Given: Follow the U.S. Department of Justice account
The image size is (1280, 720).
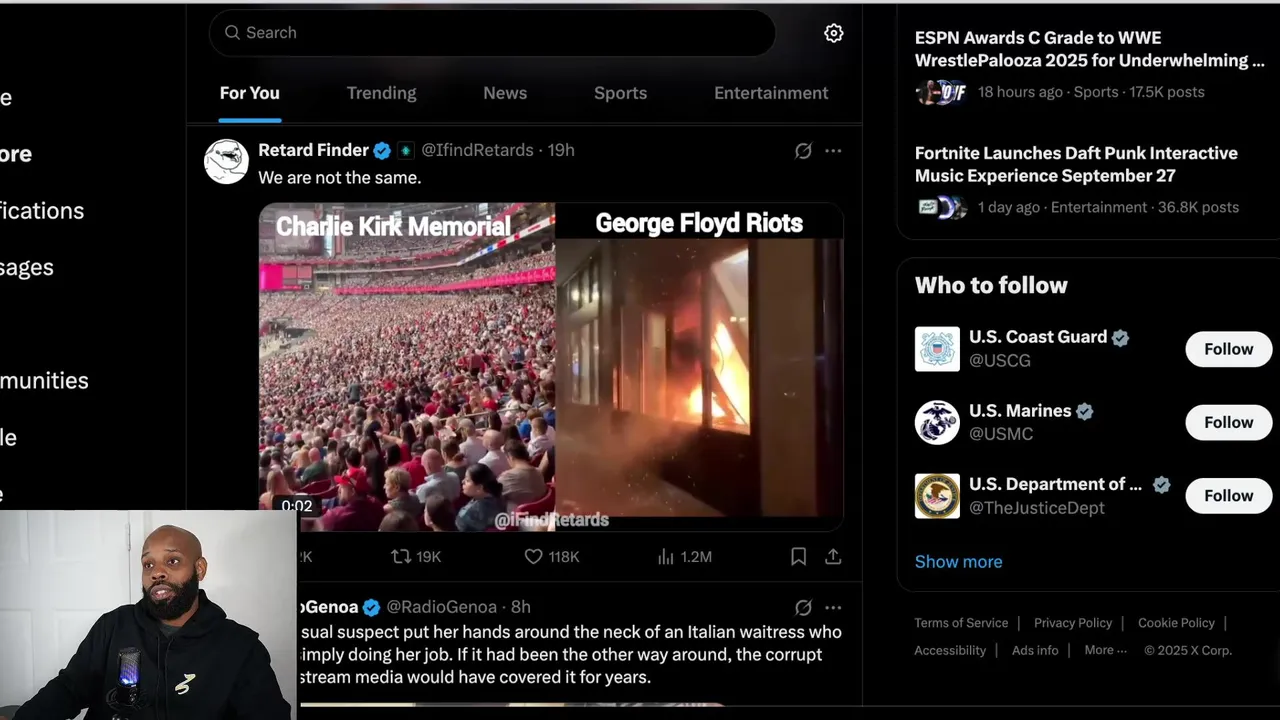Looking at the screenshot, I should (x=1228, y=496).
